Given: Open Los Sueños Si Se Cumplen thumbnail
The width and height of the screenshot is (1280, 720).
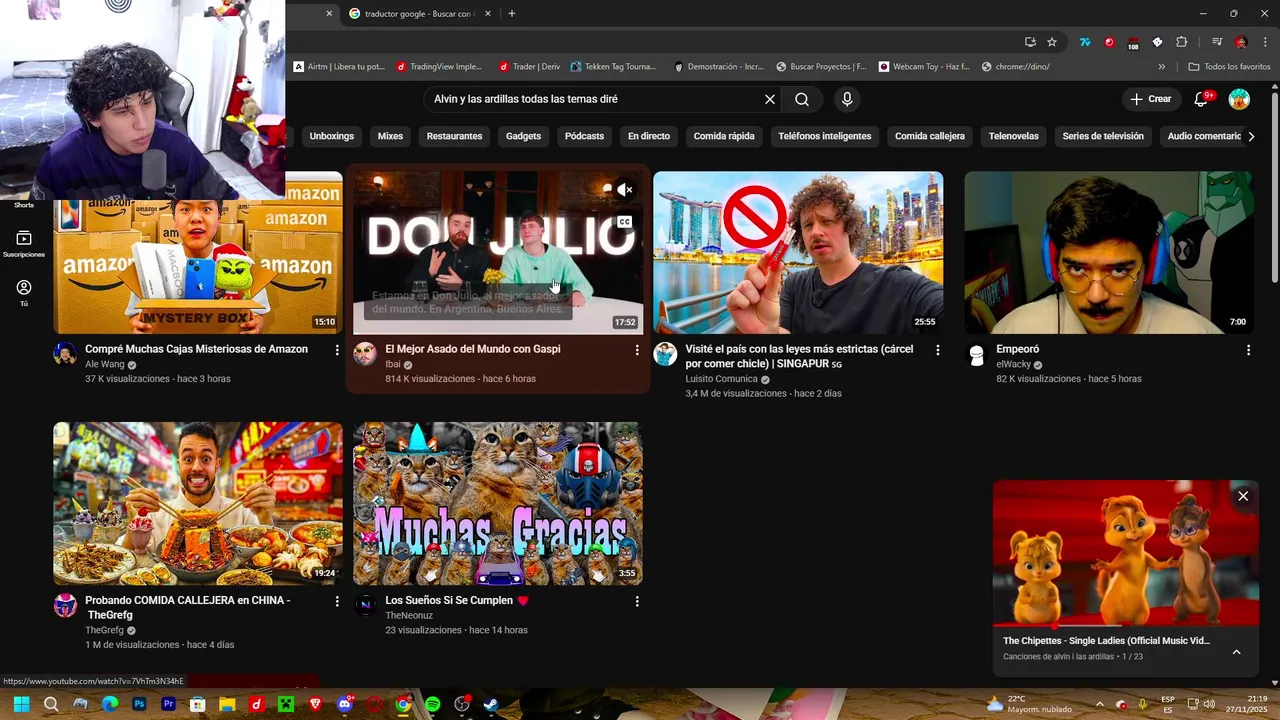Looking at the screenshot, I should [498, 504].
